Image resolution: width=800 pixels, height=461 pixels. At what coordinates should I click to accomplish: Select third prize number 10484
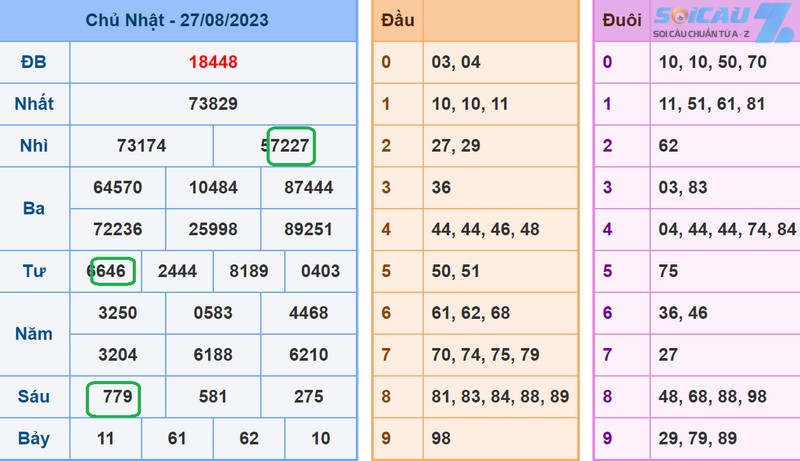pos(213,188)
